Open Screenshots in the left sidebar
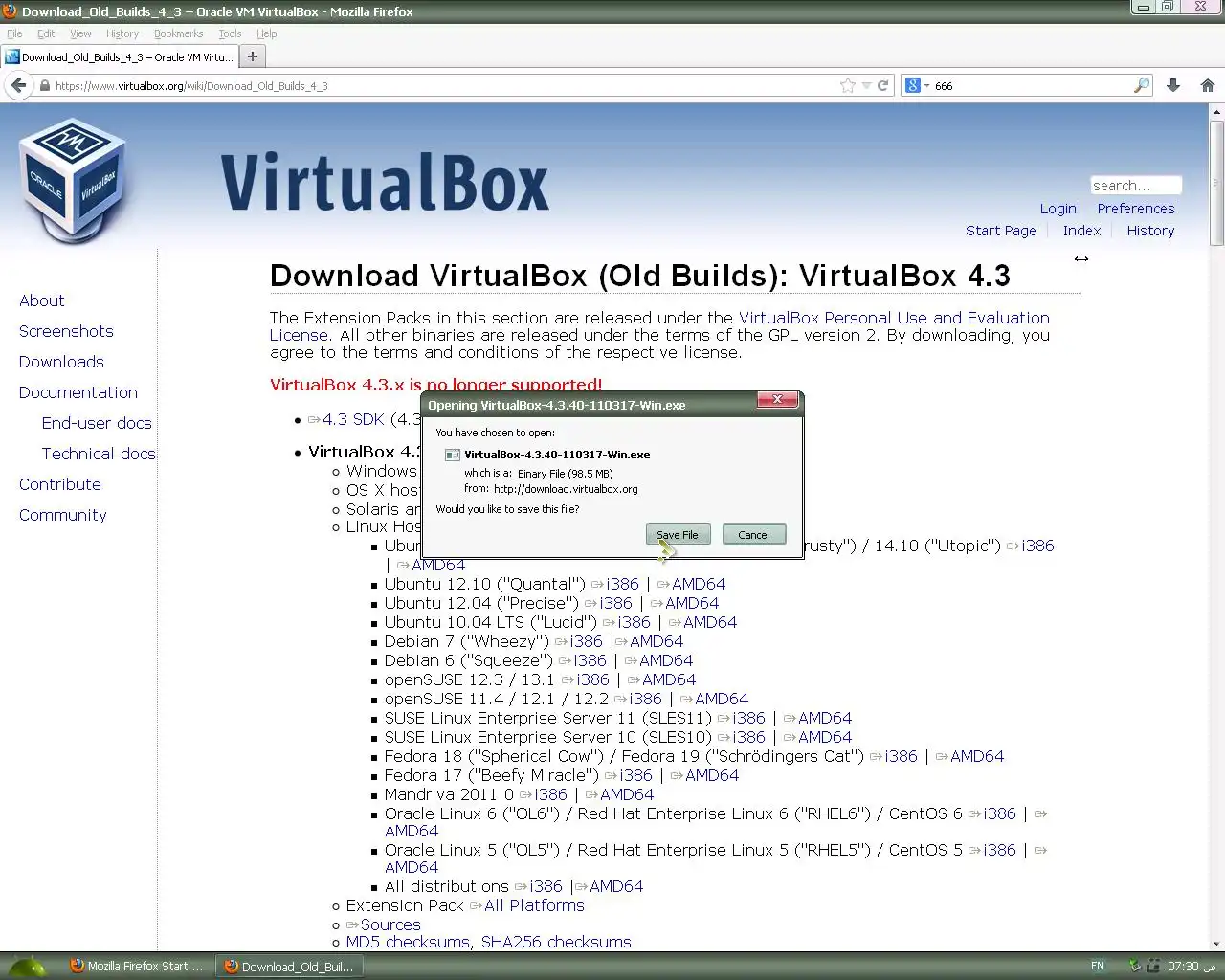This screenshot has height=980, width=1225. click(66, 331)
